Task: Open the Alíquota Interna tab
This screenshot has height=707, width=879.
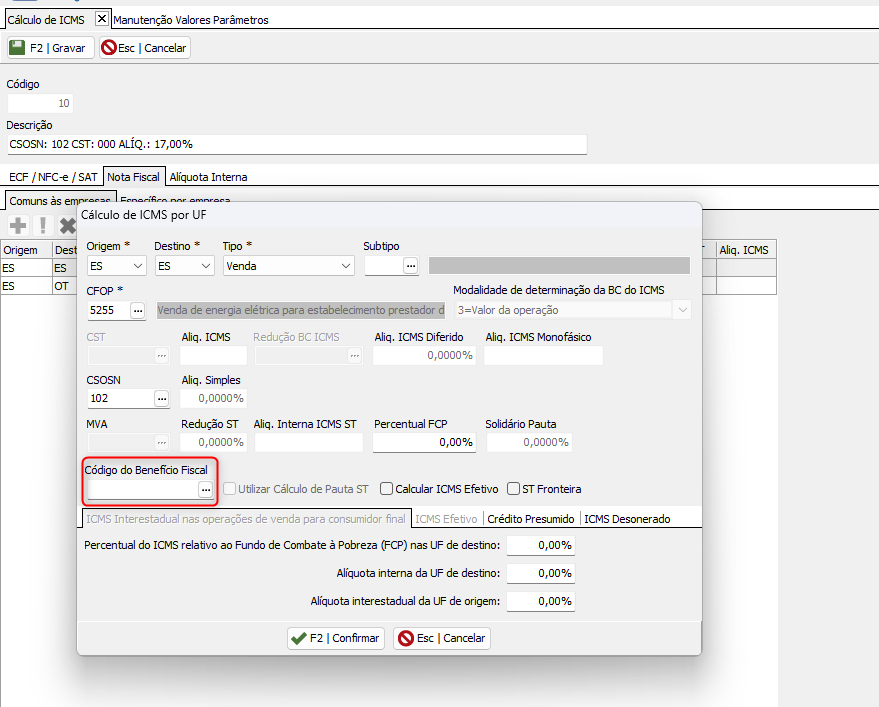Action: [x=208, y=177]
